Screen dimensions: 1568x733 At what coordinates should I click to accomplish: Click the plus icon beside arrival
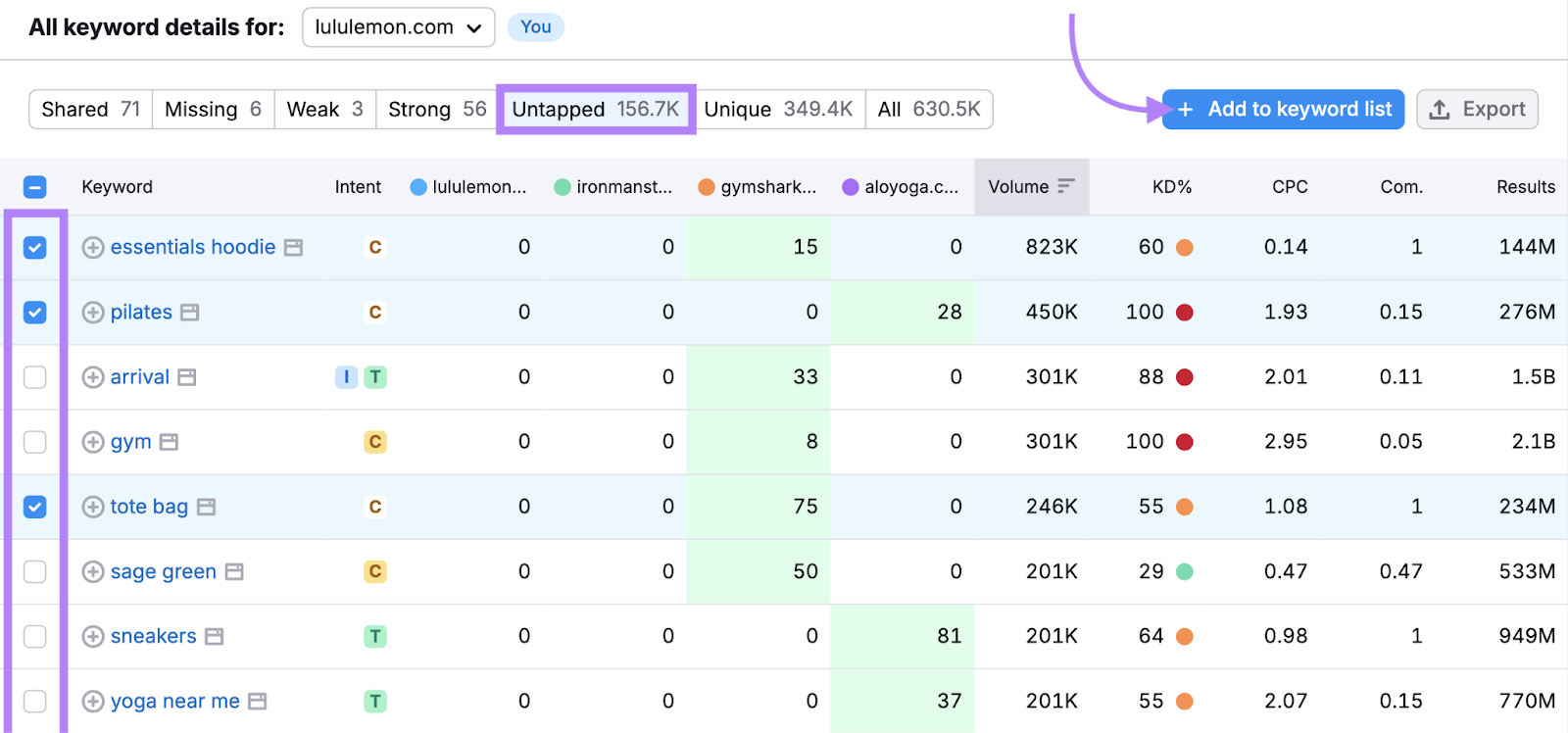tap(93, 377)
